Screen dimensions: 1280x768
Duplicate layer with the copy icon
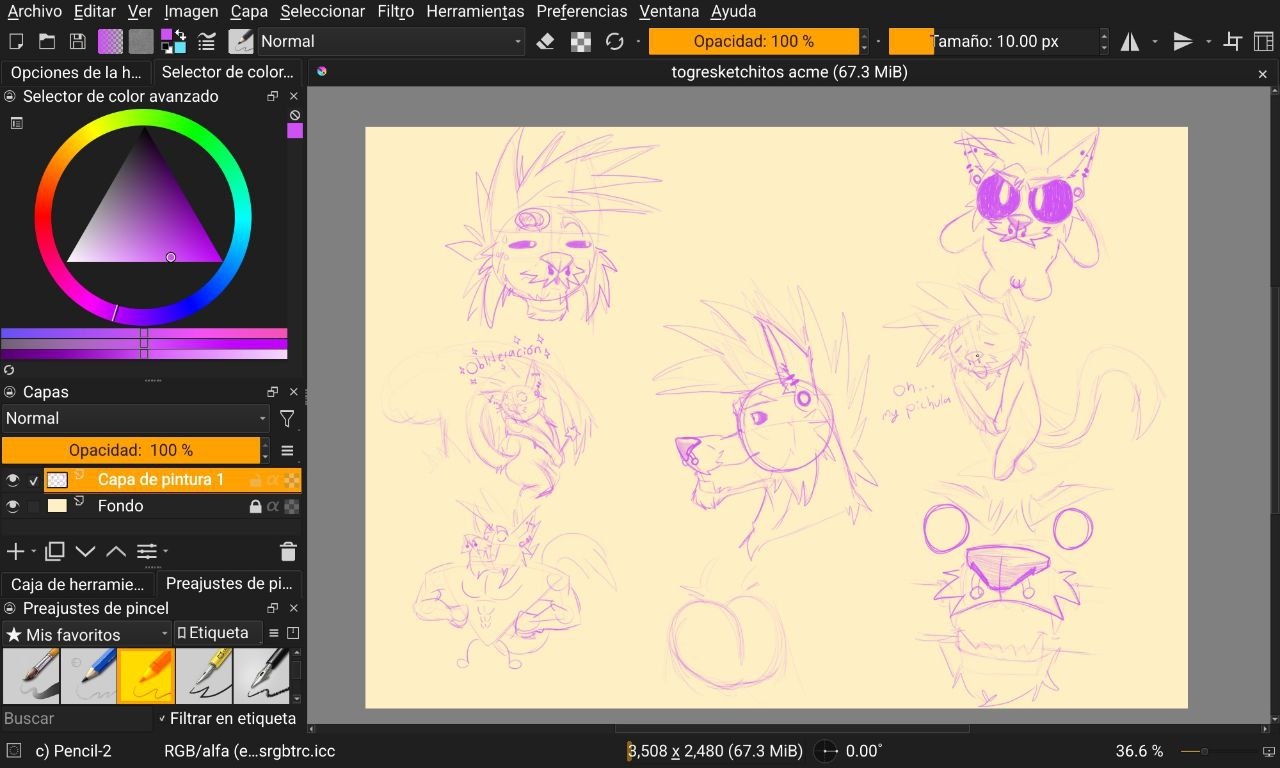[55, 551]
